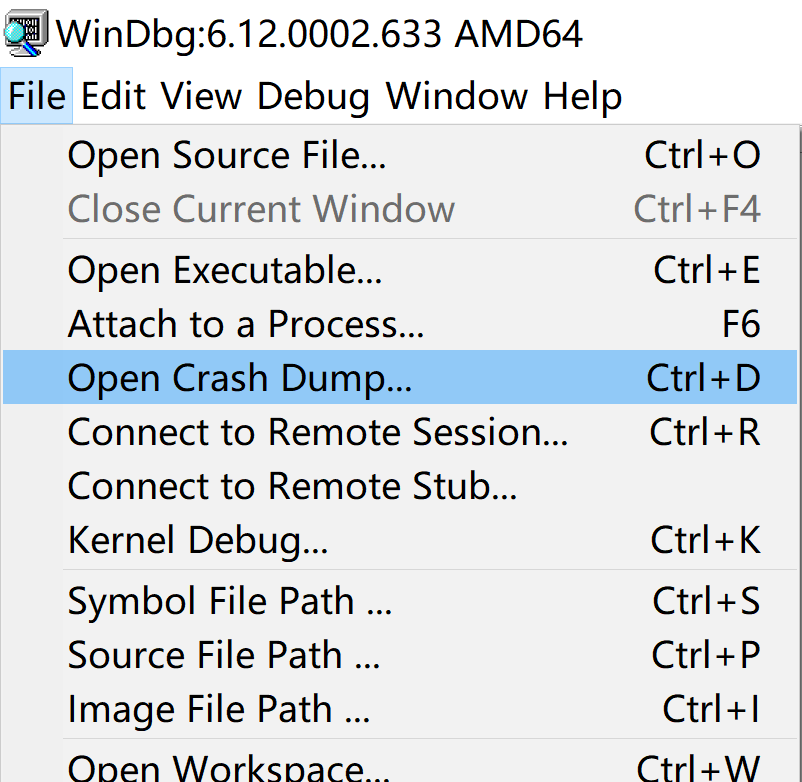Image resolution: width=802 pixels, height=782 pixels.
Task: Click Open Crash Dump option
Action: click(240, 378)
